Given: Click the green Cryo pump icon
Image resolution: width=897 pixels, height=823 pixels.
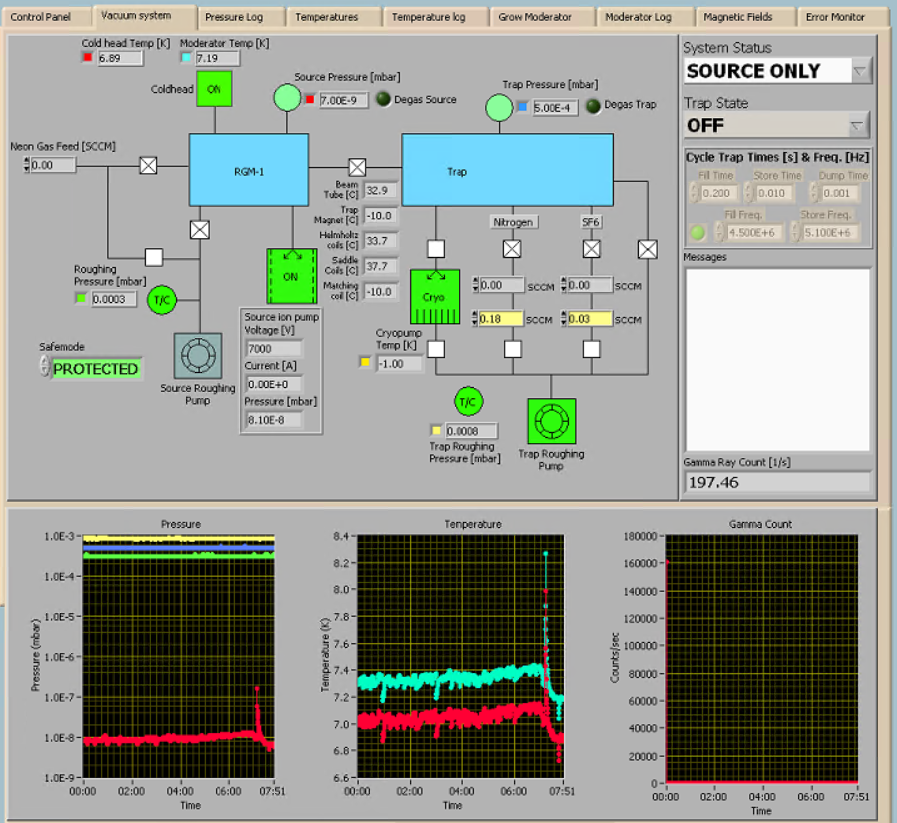Looking at the screenshot, I should point(435,297).
